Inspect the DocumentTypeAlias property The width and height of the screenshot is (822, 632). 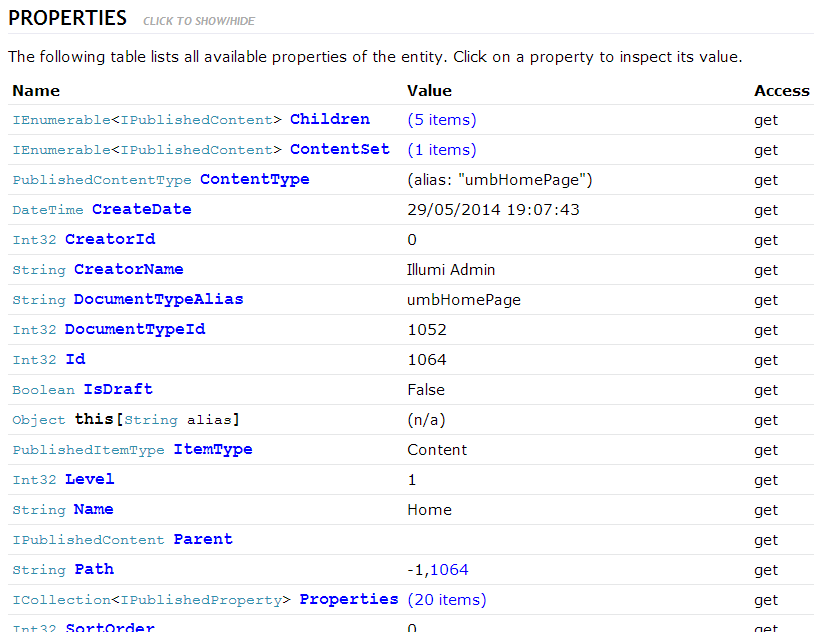tap(158, 299)
